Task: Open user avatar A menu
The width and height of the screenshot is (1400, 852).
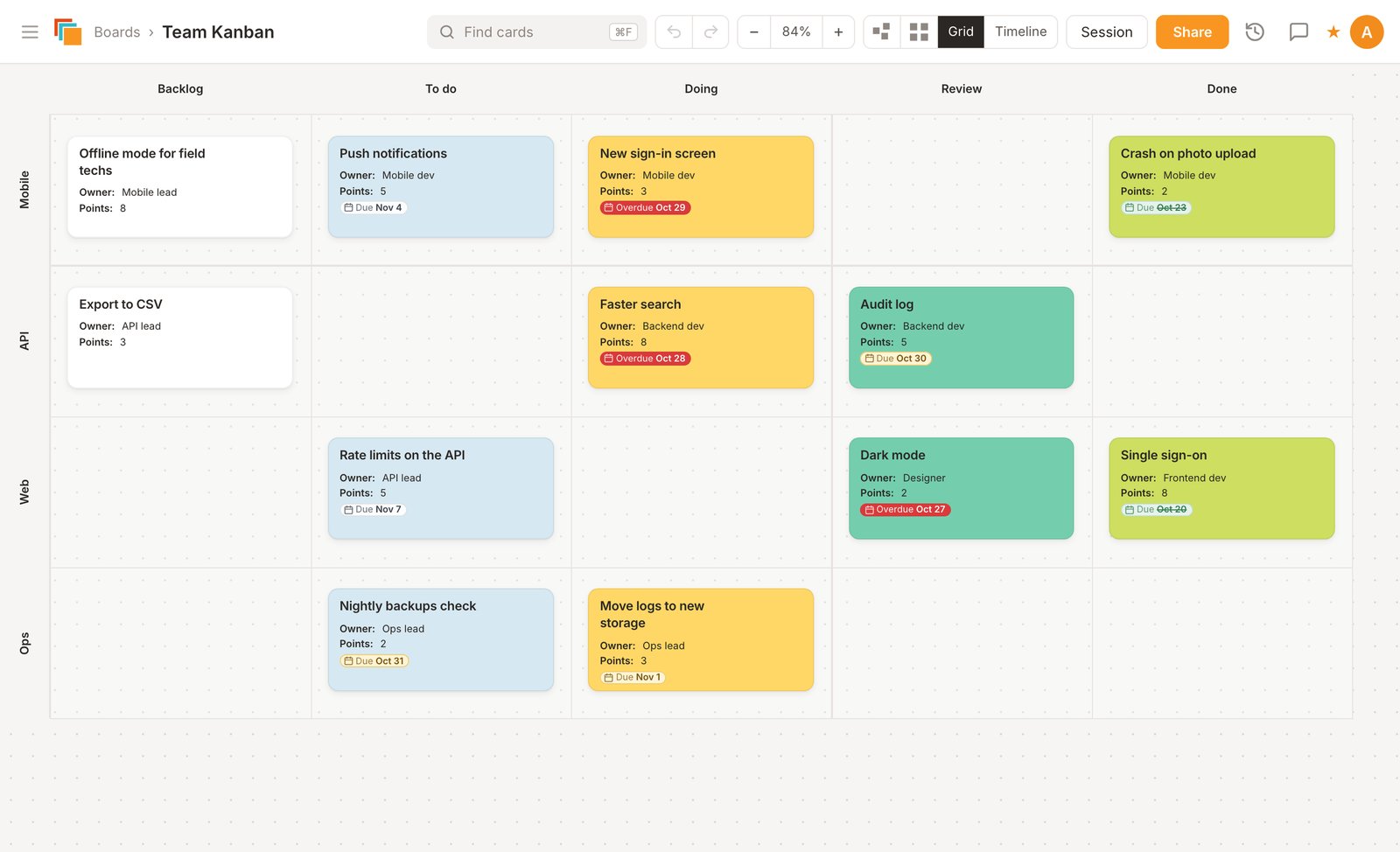Action: [x=1367, y=32]
